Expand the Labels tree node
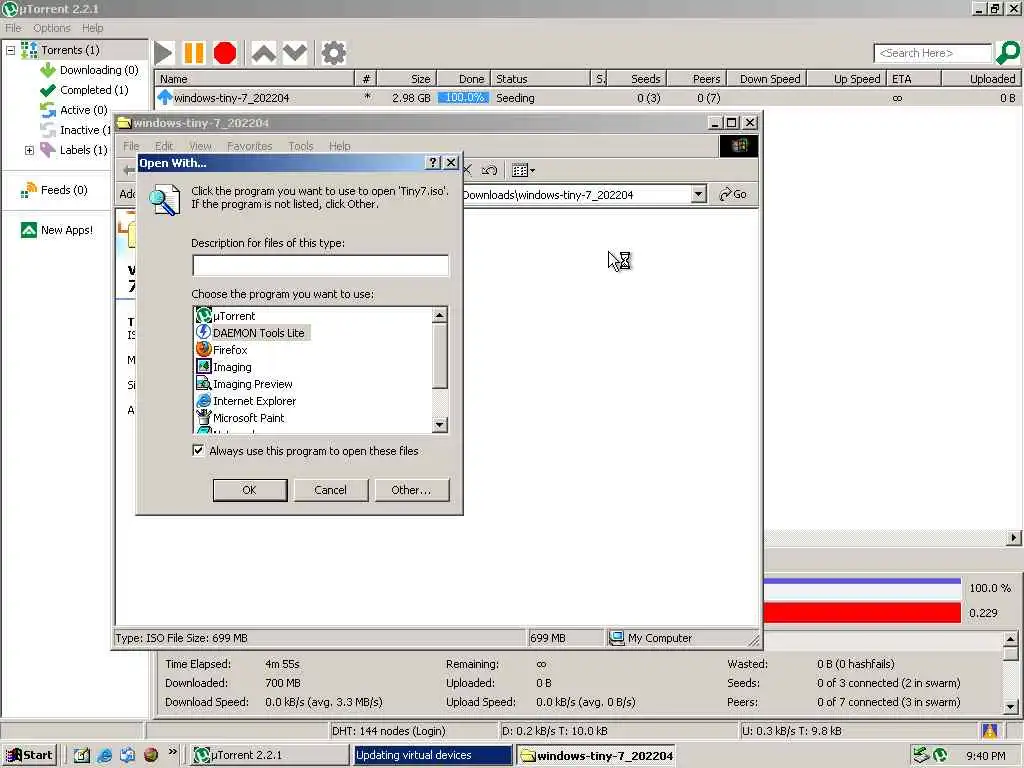This screenshot has width=1024, height=768. (x=29, y=150)
